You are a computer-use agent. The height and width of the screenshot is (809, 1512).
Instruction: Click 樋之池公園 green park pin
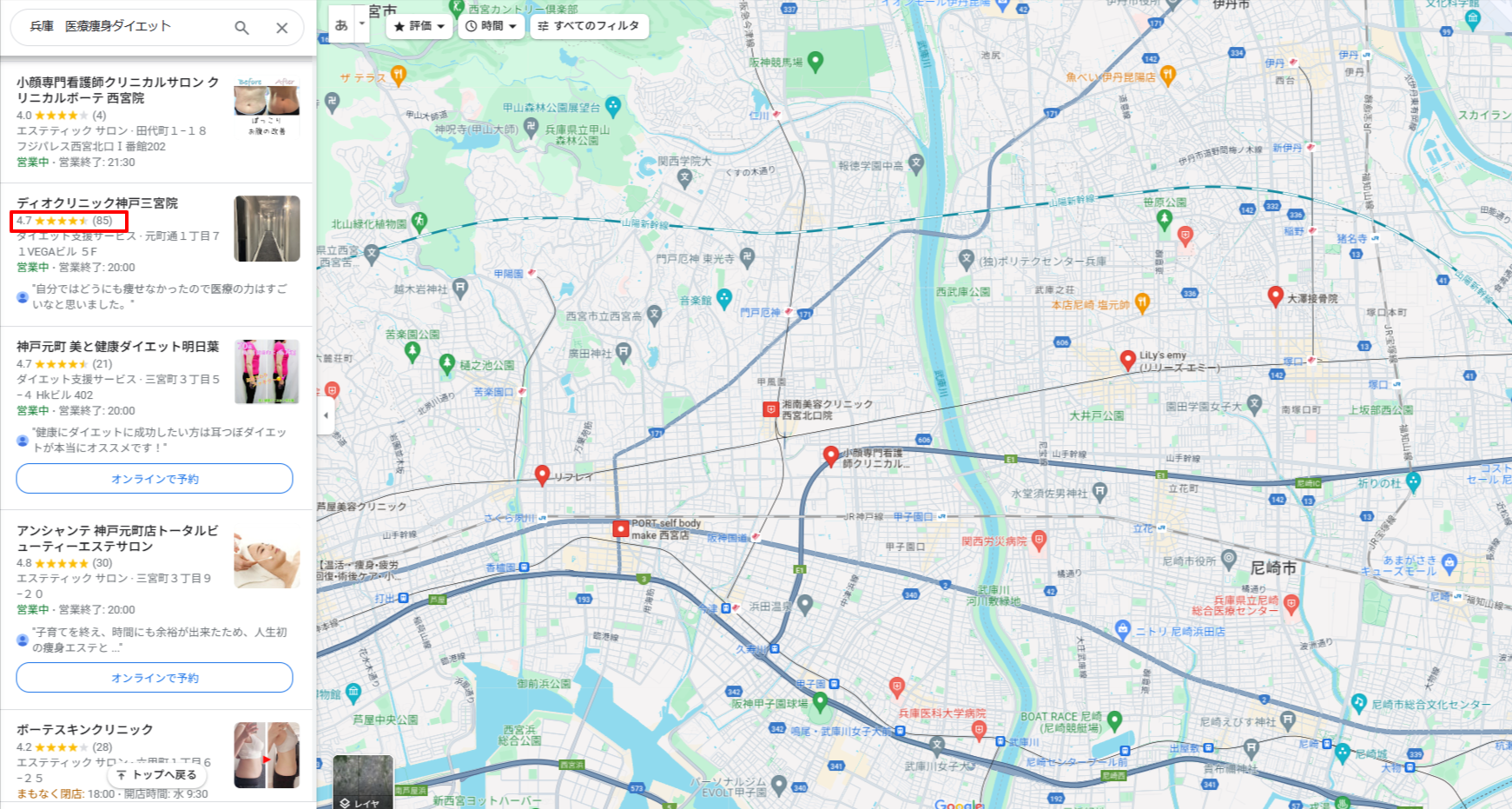[x=447, y=362]
